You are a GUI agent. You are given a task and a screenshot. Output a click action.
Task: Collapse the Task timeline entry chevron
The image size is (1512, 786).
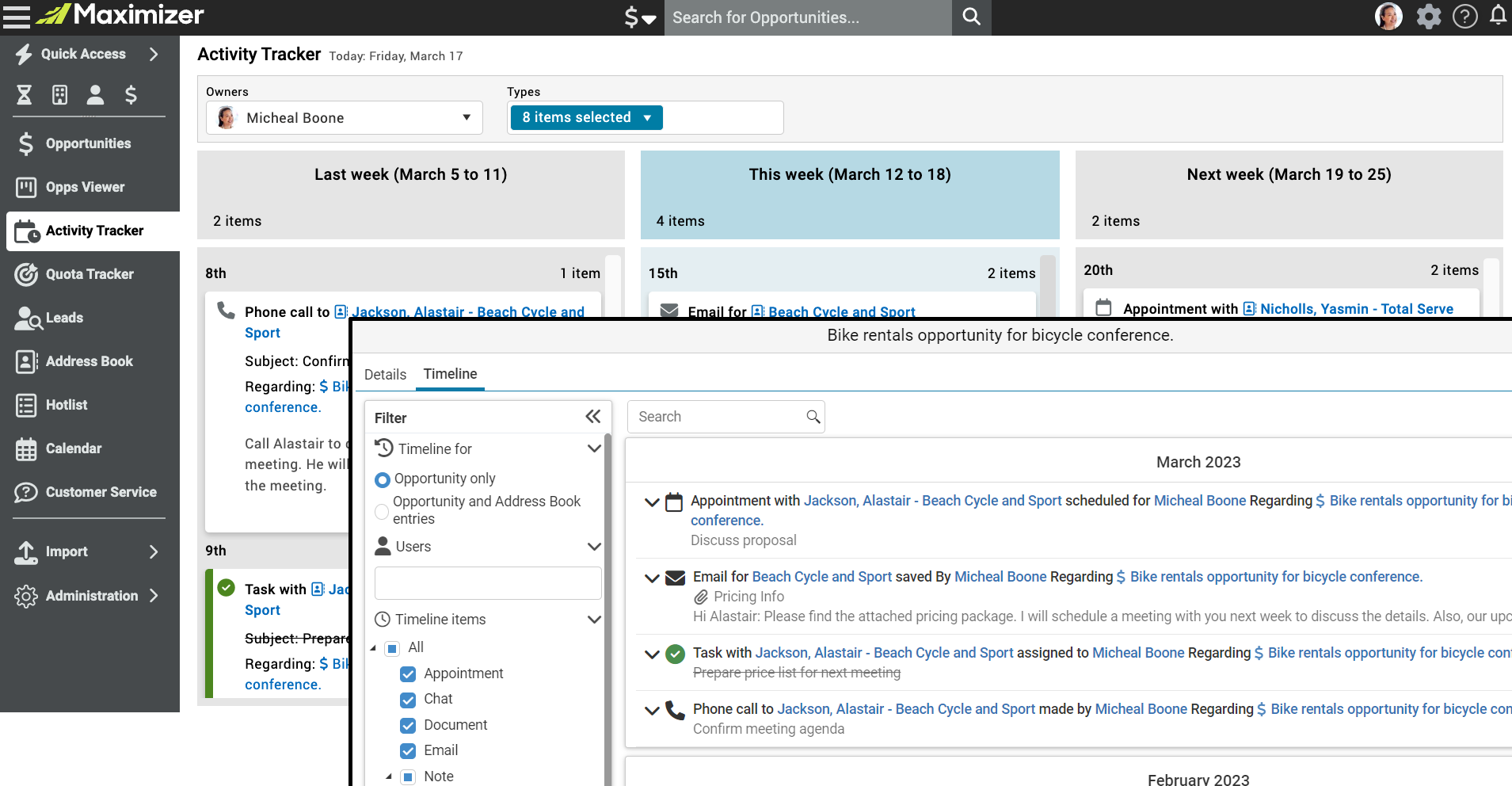point(652,654)
